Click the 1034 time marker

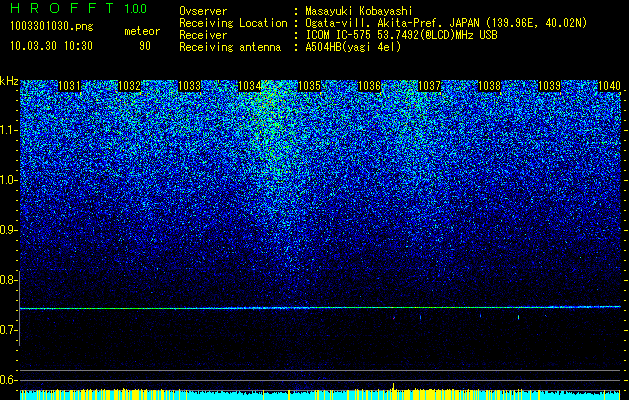click(x=250, y=86)
